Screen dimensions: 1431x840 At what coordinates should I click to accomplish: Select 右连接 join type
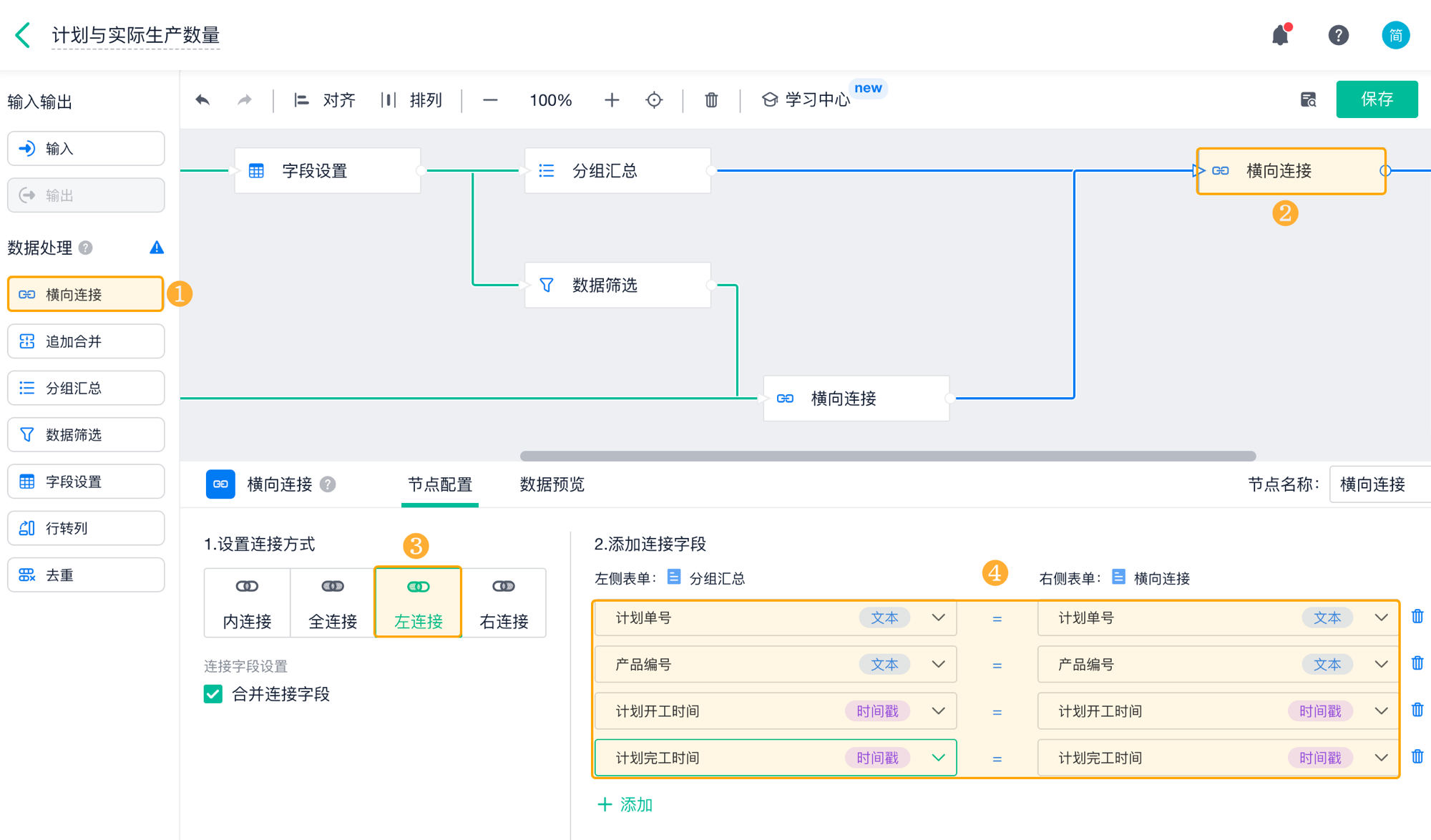pyautogui.click(x=504, y=602)
